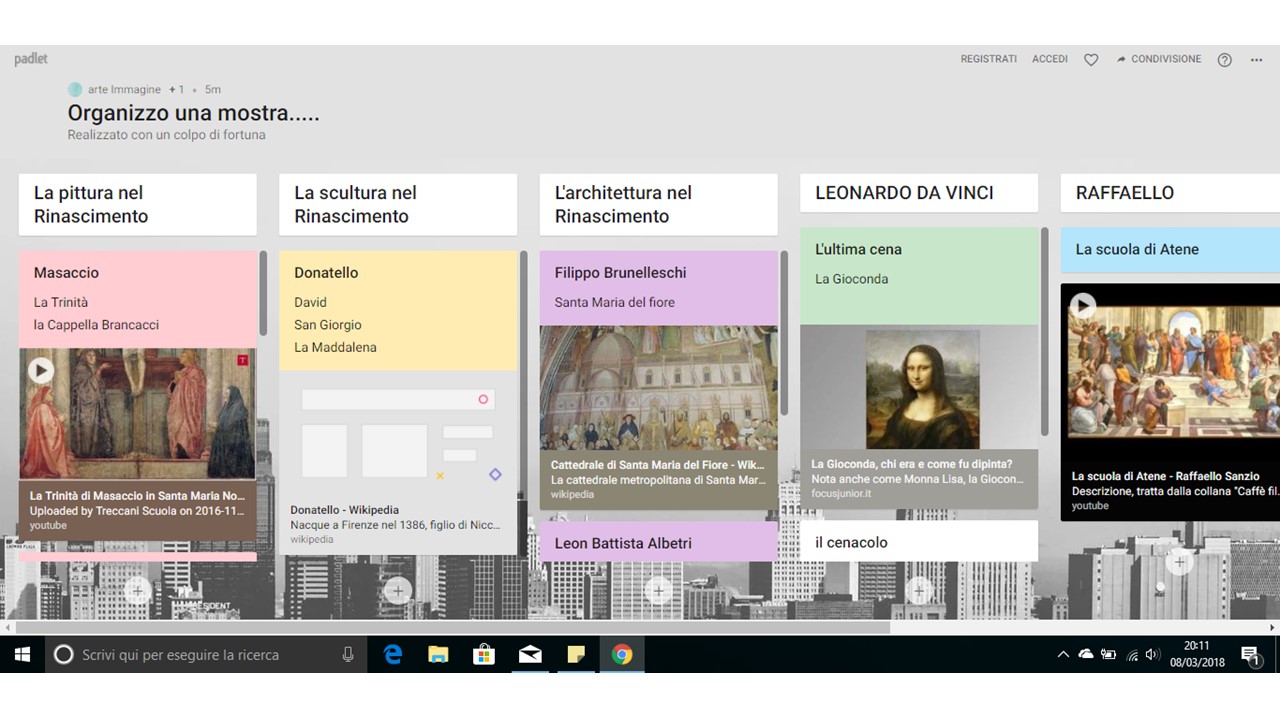1280x720 pixels.
Task: Add post under L'architettura nel Rinascimento
Action: tap(658, 590)
